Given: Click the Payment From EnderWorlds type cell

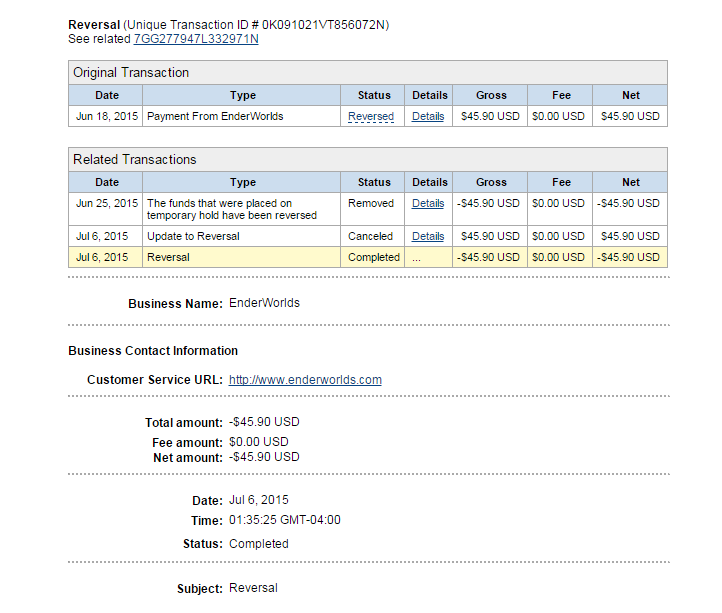Looking at the screenshot, I should pyautogui.click(x=215, y=116).
